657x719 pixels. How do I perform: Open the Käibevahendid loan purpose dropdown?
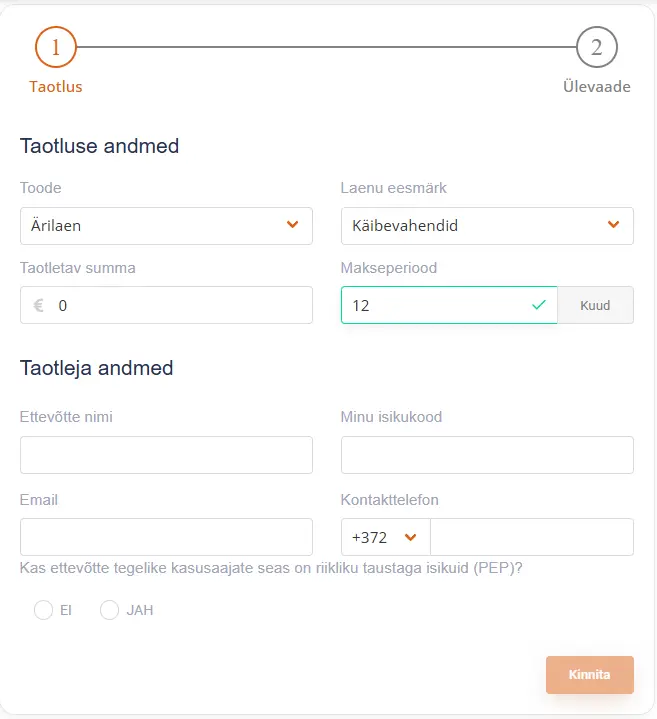click(x=487, y=226)
